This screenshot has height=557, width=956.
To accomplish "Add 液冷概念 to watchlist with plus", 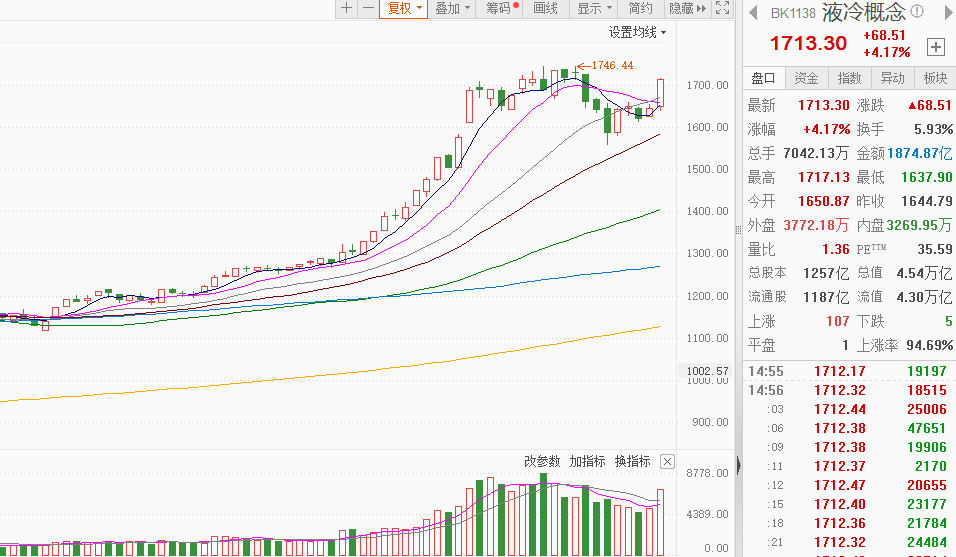I will 936,47.
